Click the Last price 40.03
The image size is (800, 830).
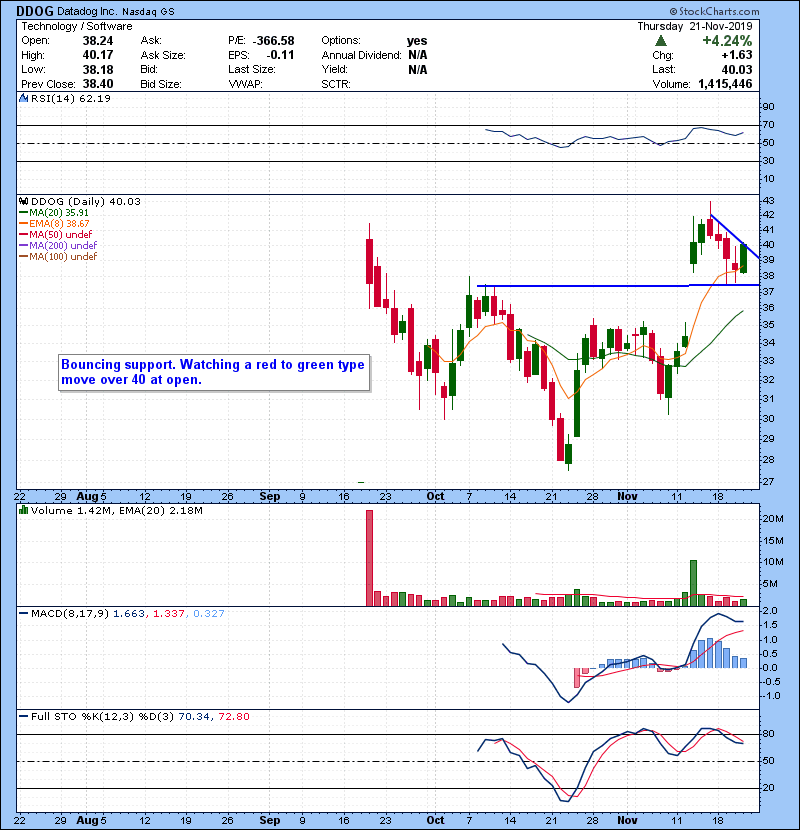pyautogui.click(x=736, y=69)
